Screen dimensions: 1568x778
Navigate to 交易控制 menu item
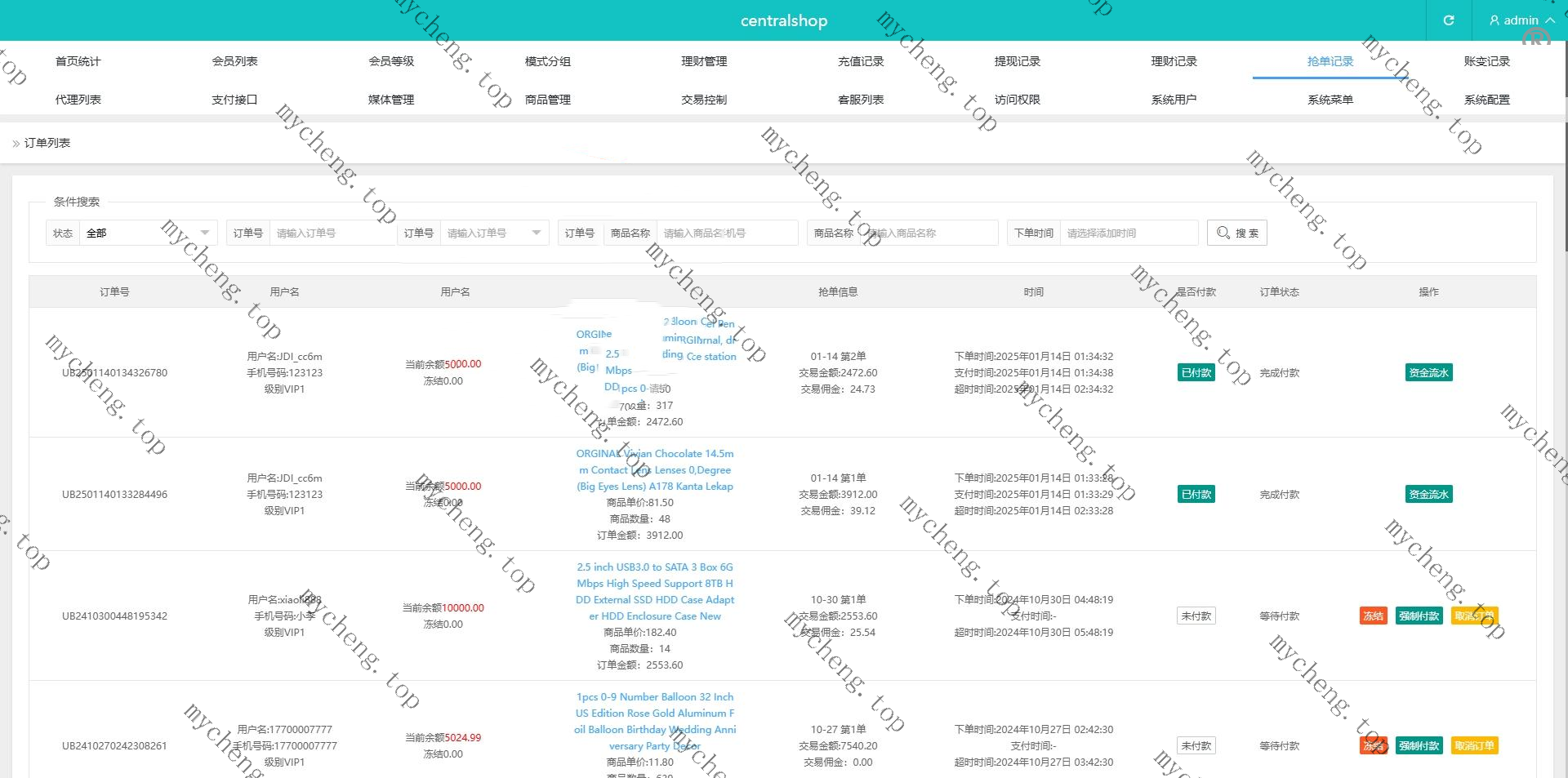pos(704,100)
